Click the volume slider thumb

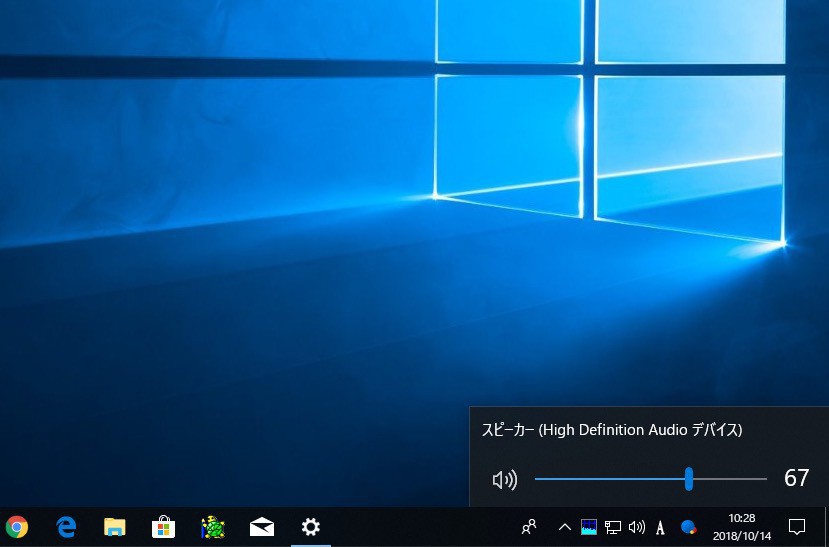[x=689, y=479]
